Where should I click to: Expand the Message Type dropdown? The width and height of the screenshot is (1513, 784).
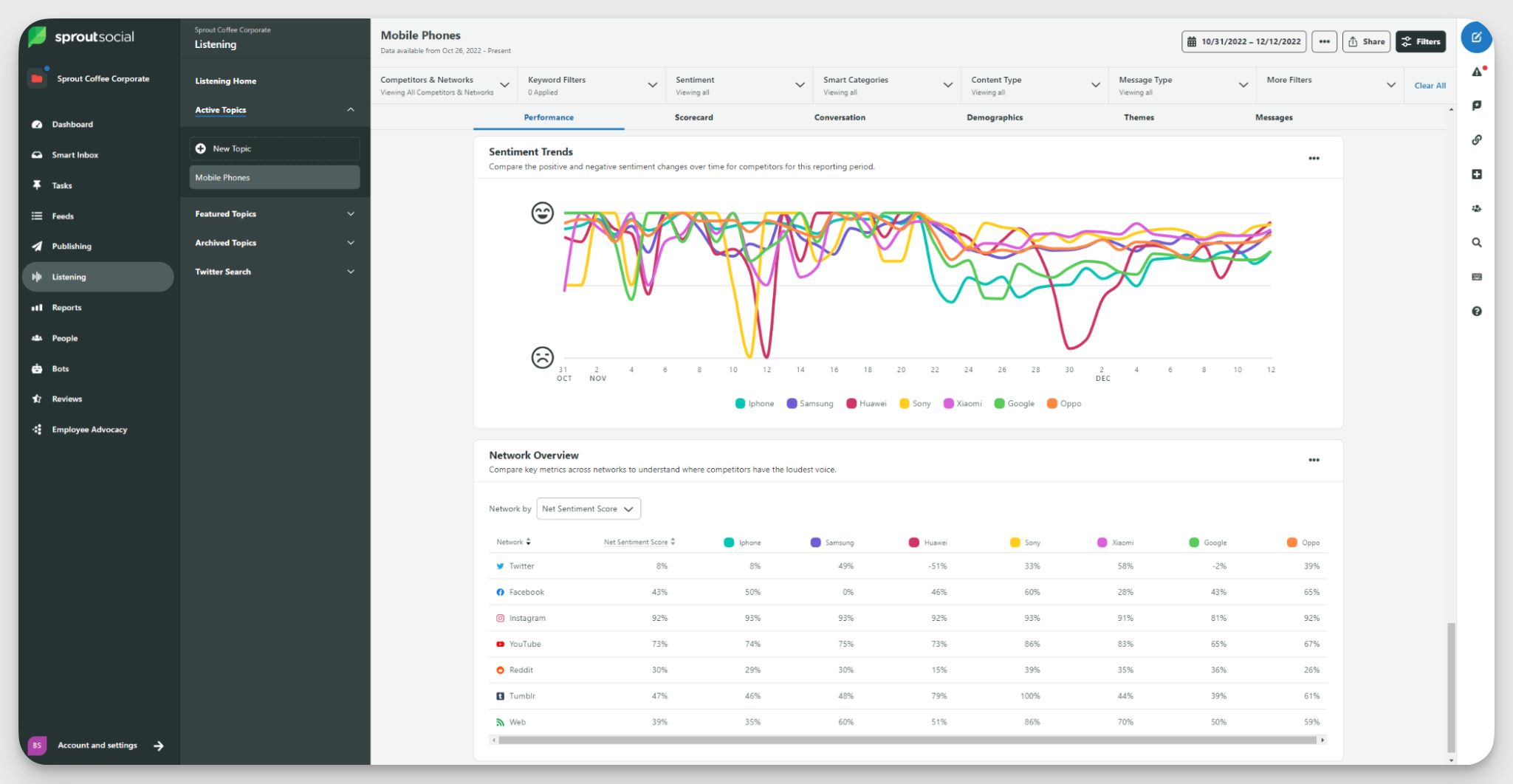1183,86
